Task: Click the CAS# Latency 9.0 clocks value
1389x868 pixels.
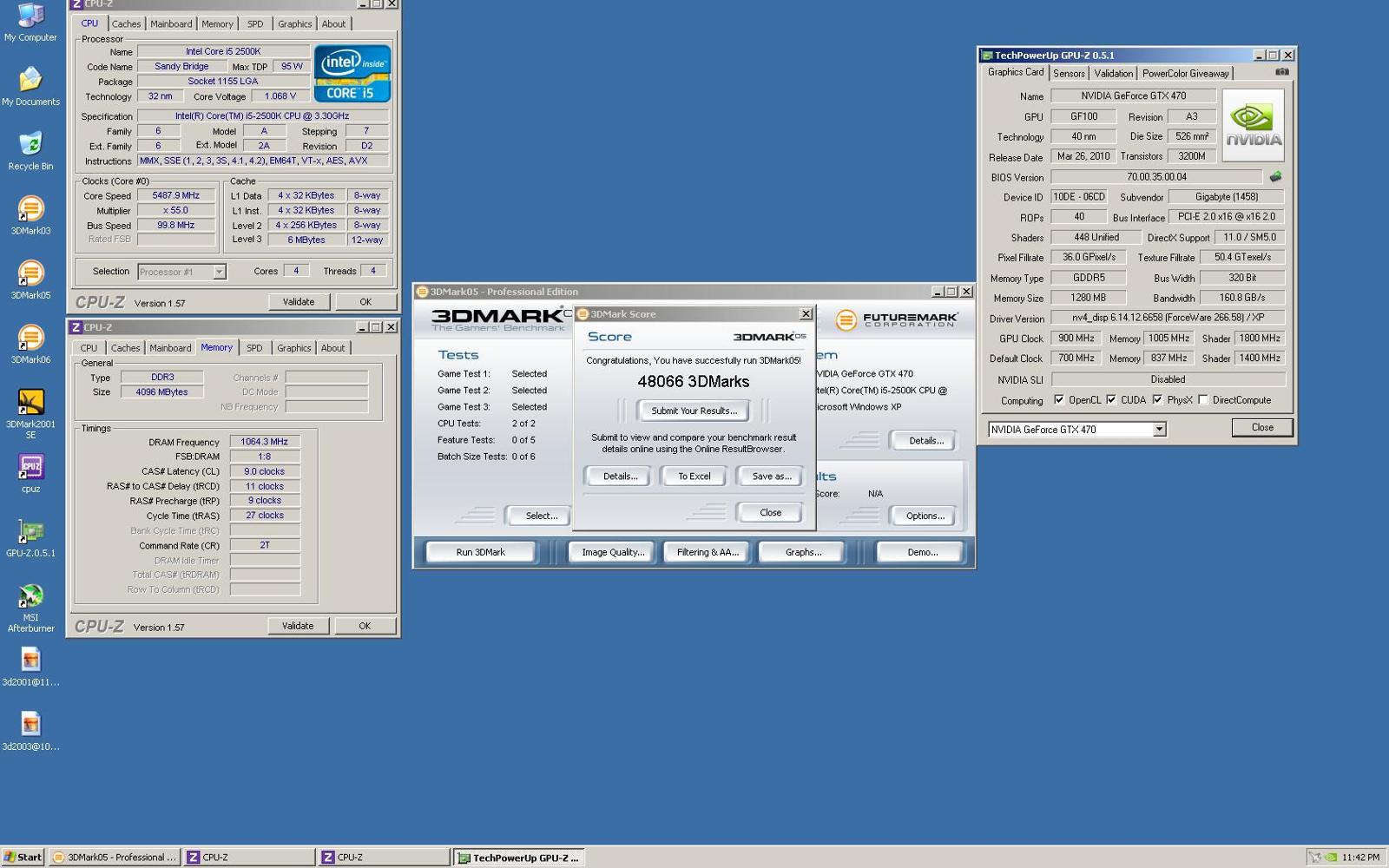Action: point(265,470)
